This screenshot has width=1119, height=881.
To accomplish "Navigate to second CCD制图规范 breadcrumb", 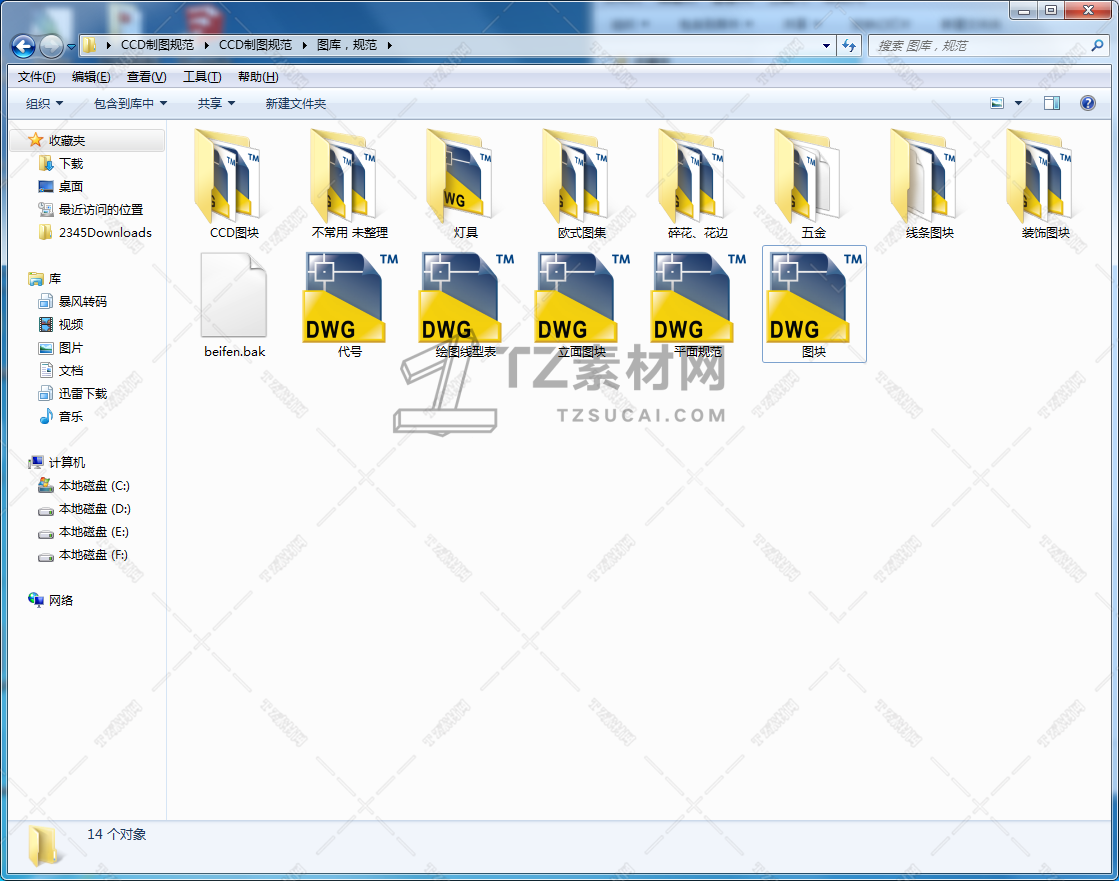I will (255, 45).
